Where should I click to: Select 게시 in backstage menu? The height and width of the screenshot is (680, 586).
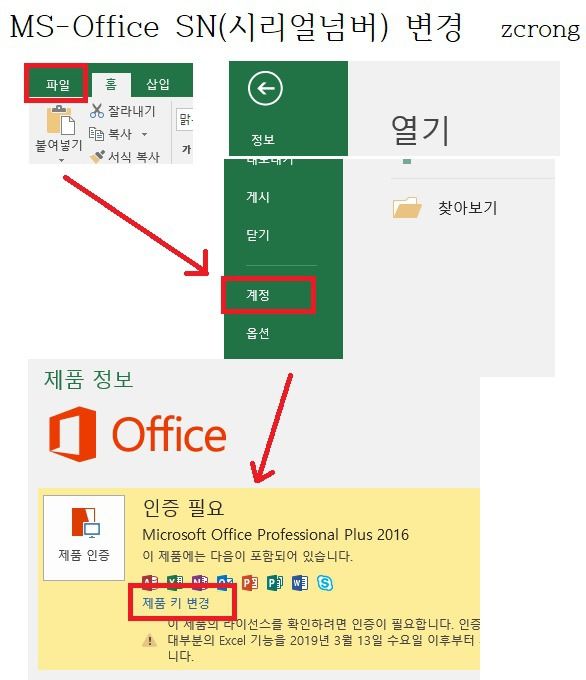click(258, 197)
